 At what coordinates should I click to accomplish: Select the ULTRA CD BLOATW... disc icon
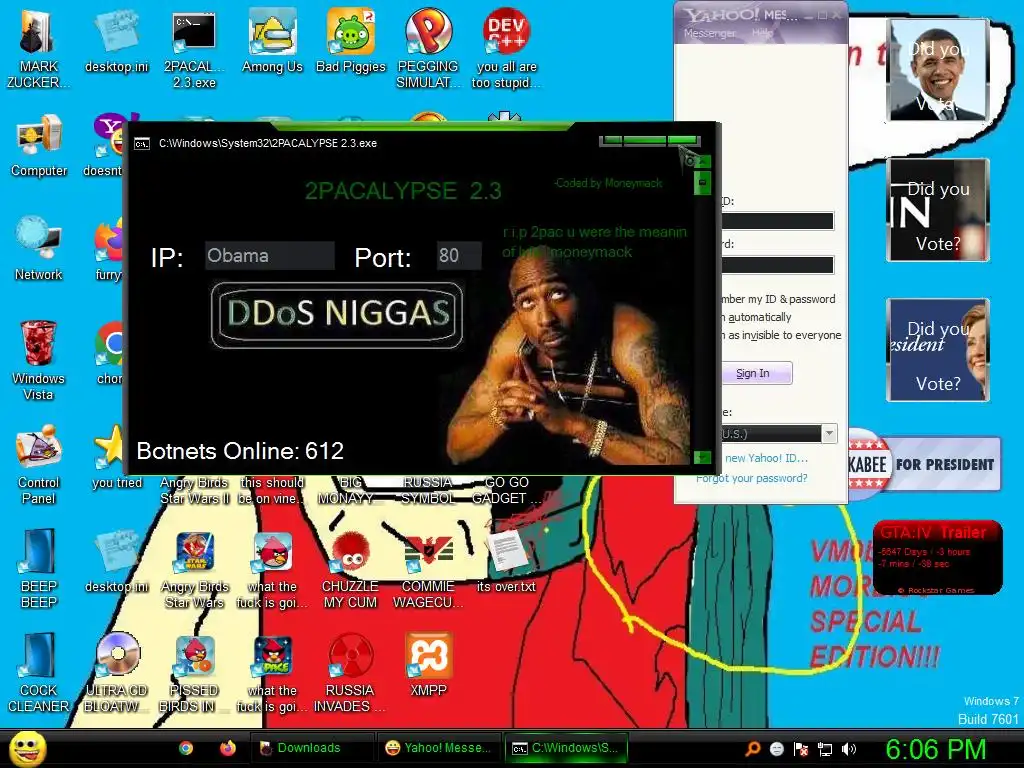(117, 672)
